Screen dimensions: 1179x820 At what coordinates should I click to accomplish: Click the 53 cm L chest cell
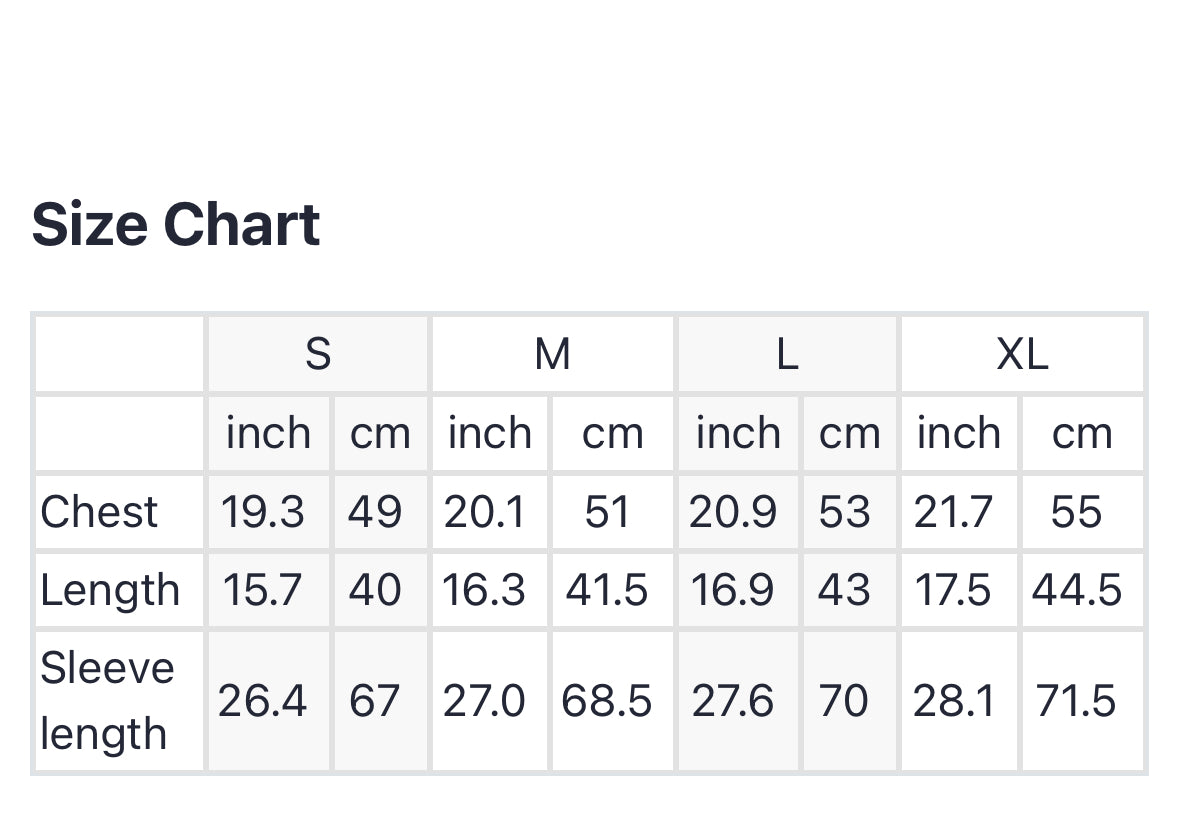coord(845,512)
